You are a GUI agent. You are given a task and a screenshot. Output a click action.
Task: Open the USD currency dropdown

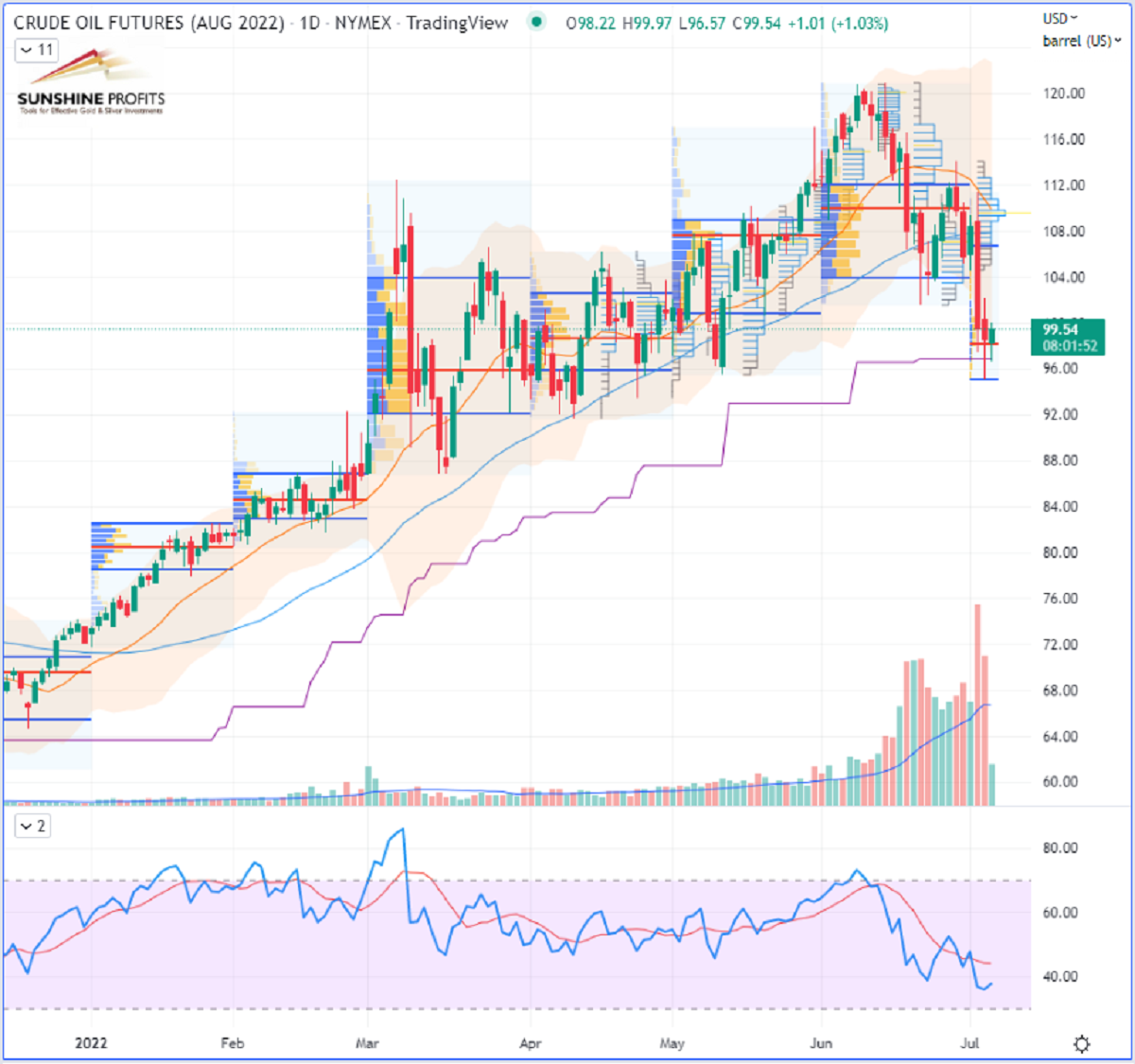click(x=1060, y=18)
